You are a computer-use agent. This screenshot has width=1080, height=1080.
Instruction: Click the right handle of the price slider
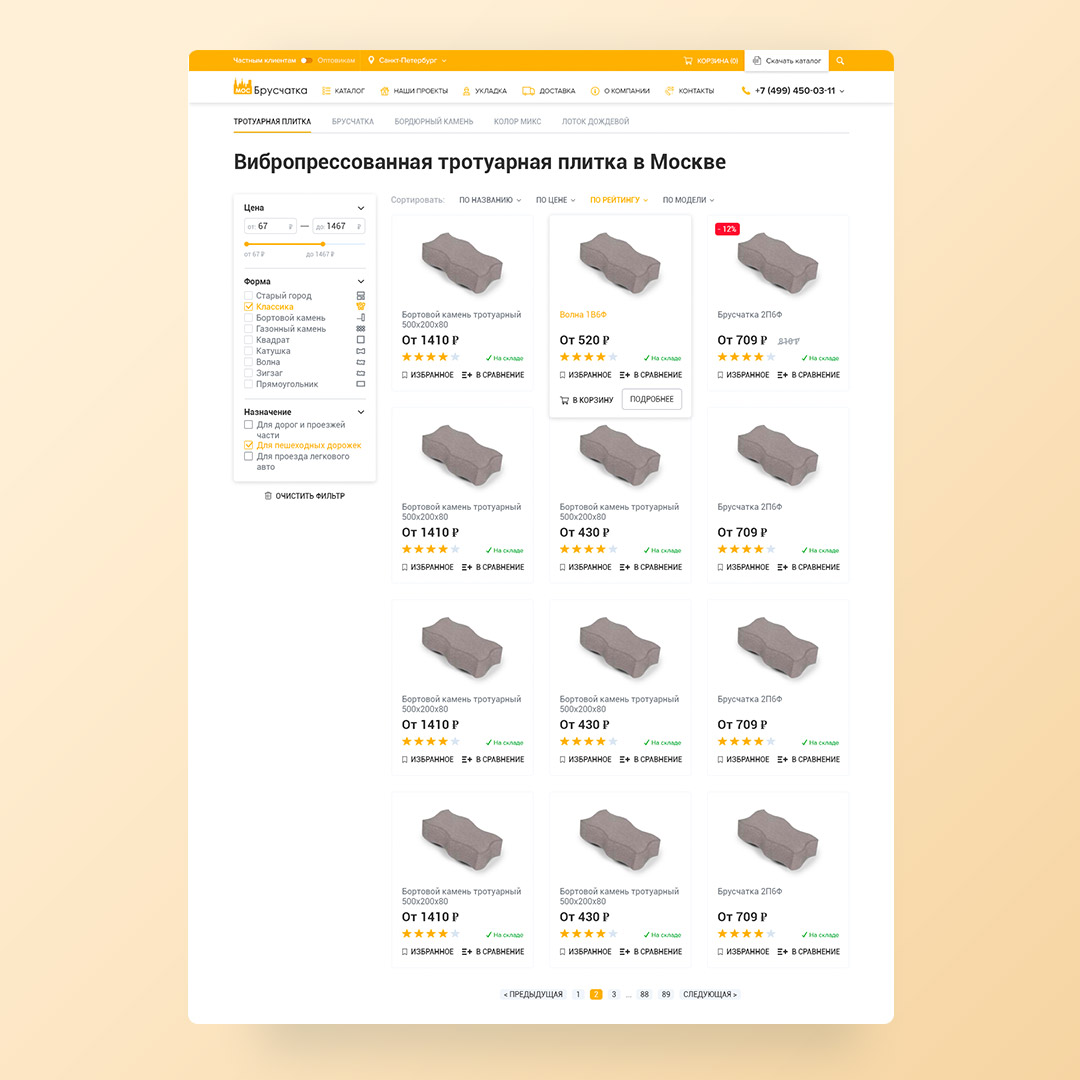point(323,244)
